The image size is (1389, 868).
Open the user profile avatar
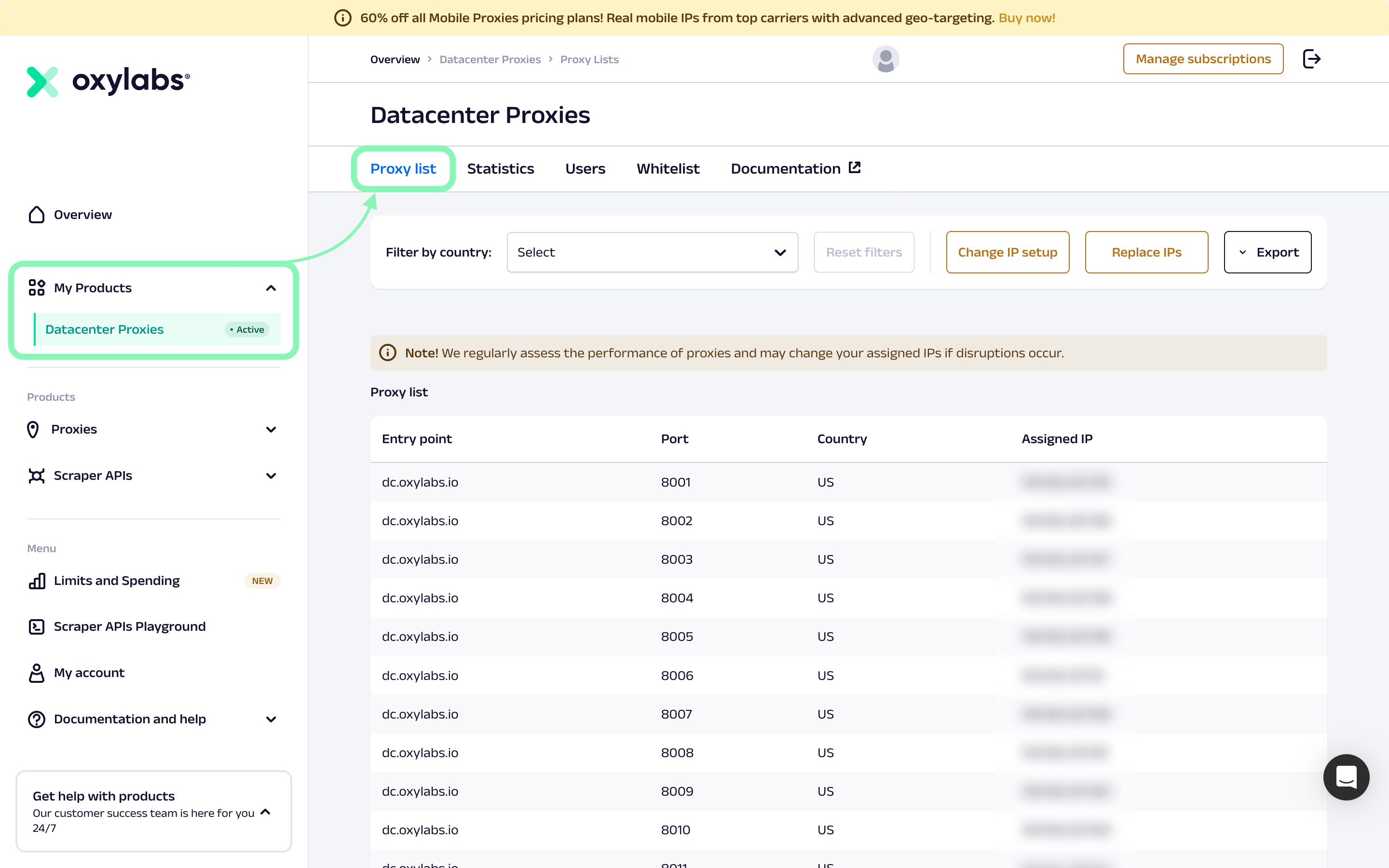[885, 59]
